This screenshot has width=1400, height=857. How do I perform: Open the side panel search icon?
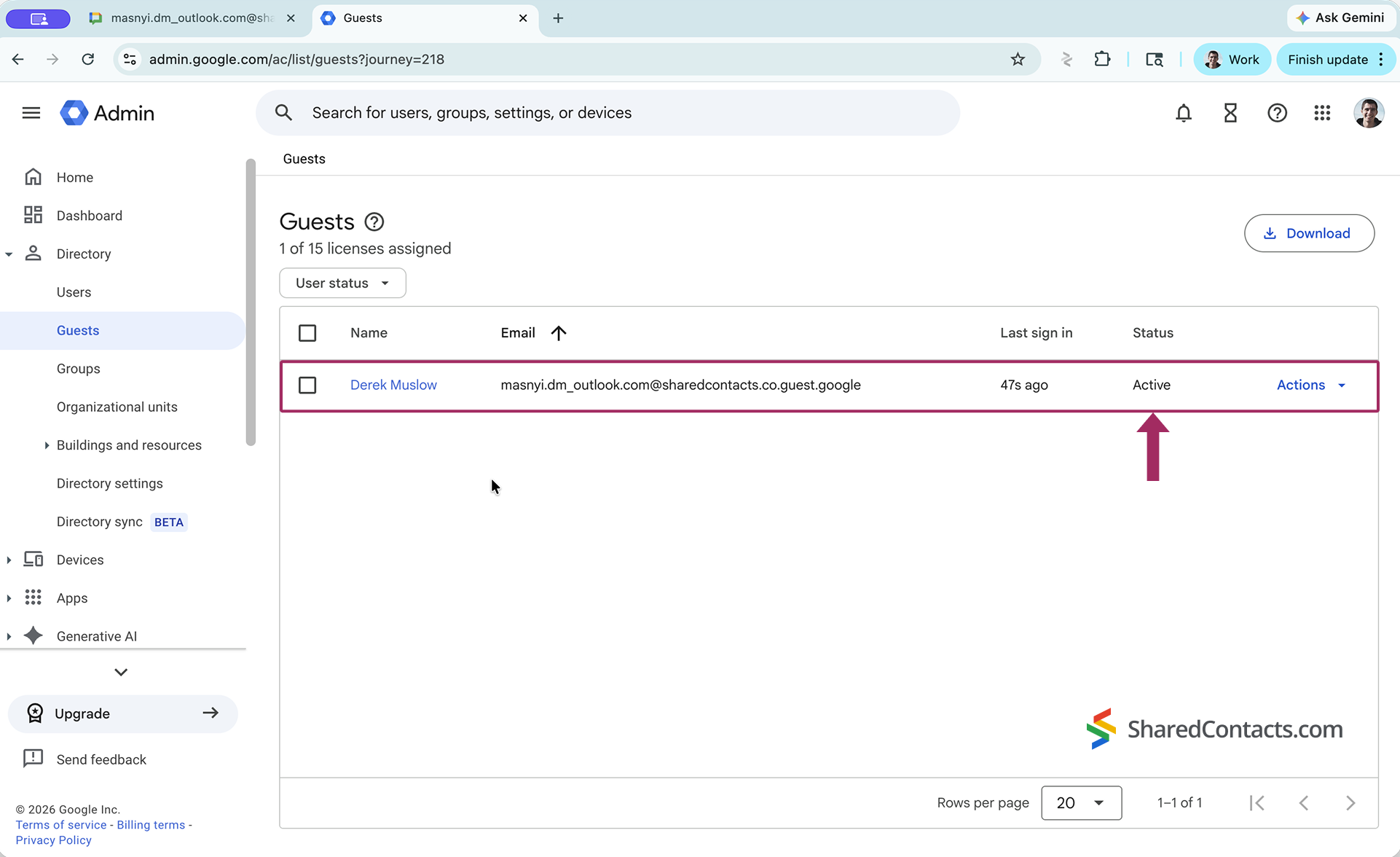coord(1154,60)
